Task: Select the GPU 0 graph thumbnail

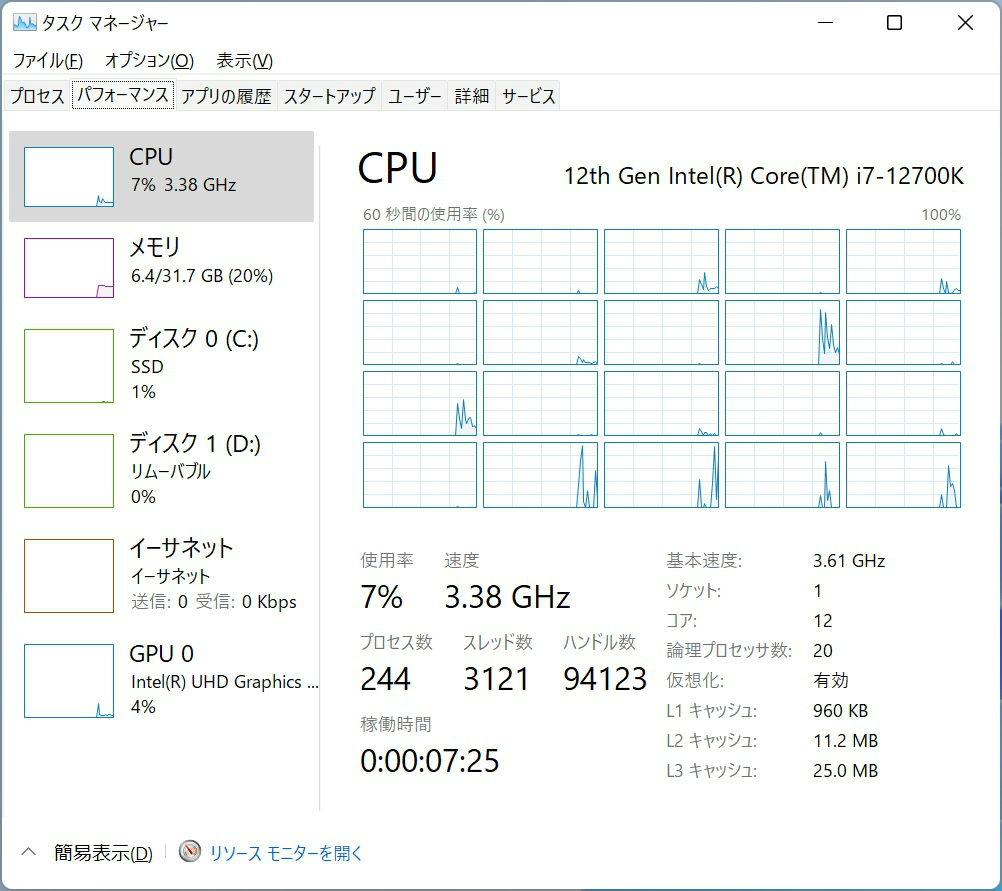Action: pyautogui.click(x=69, y=681)
